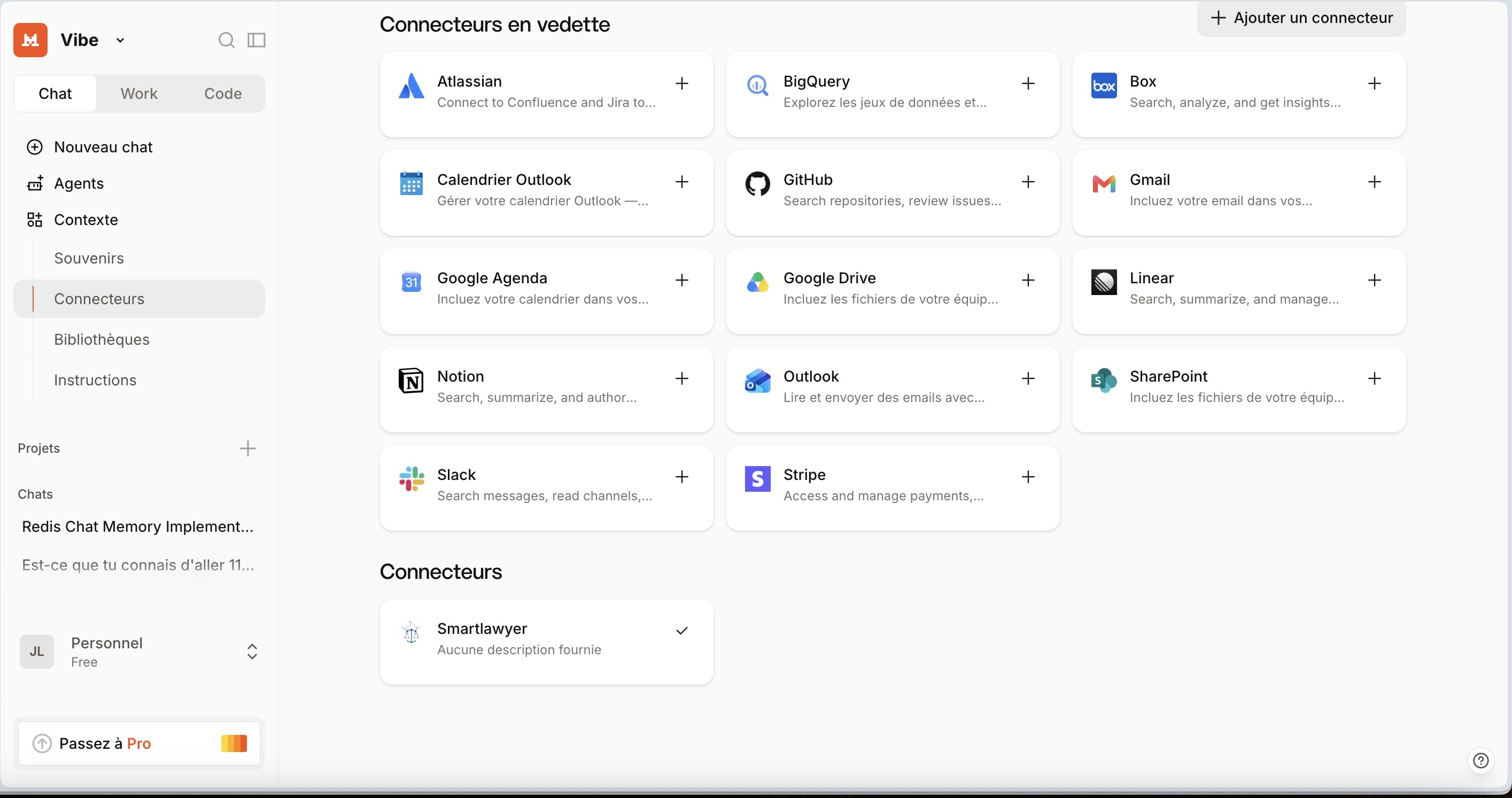Open the 'Est-ce que tu connais' chat

coord(138,565)
